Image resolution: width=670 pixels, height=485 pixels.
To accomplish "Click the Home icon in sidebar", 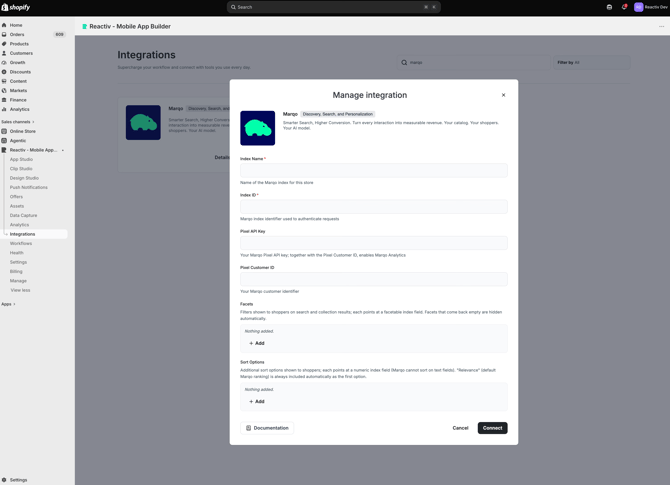I will [x=4, y=25].
